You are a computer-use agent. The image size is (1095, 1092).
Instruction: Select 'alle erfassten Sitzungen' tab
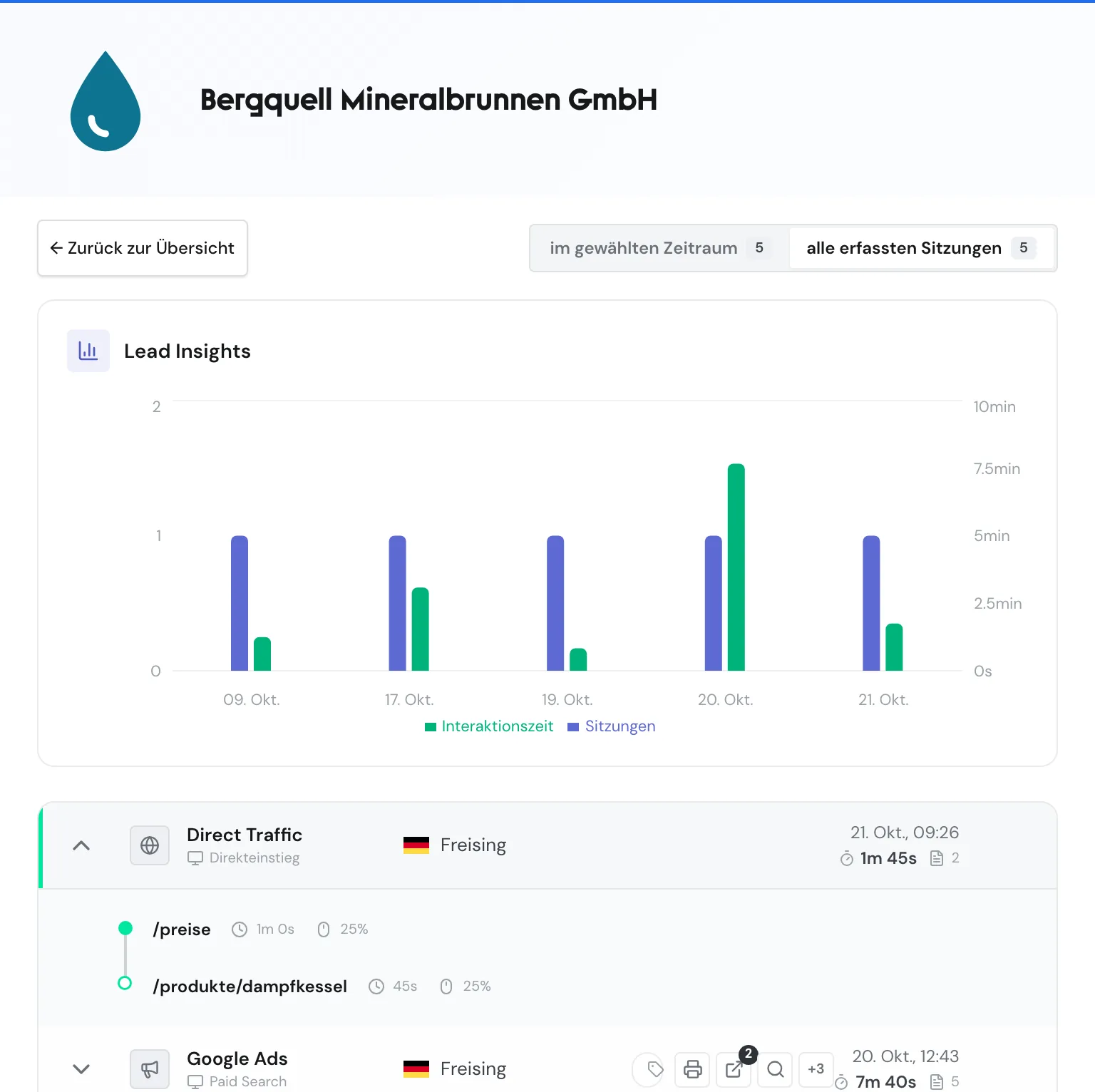pos(921,248)
